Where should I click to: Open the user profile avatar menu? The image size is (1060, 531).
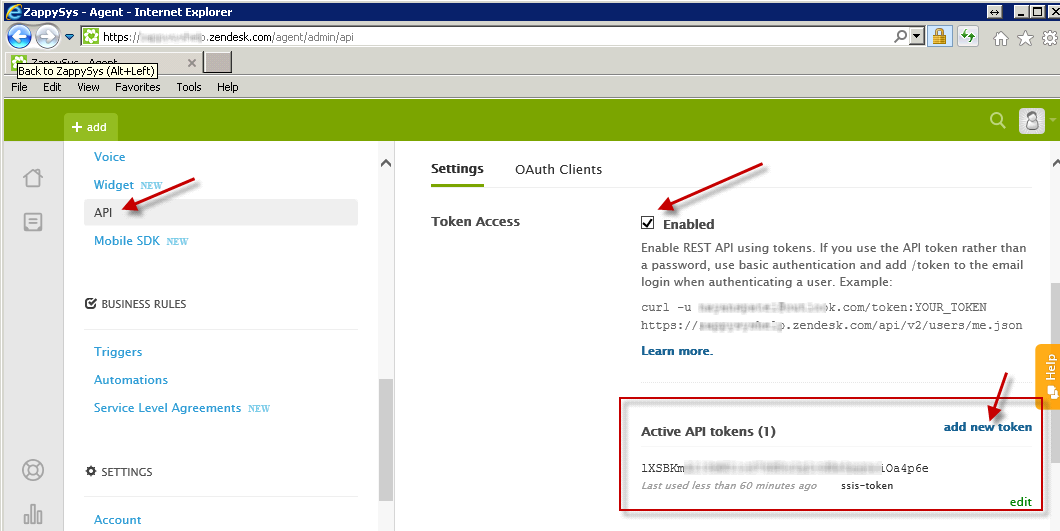point(1032,120)
